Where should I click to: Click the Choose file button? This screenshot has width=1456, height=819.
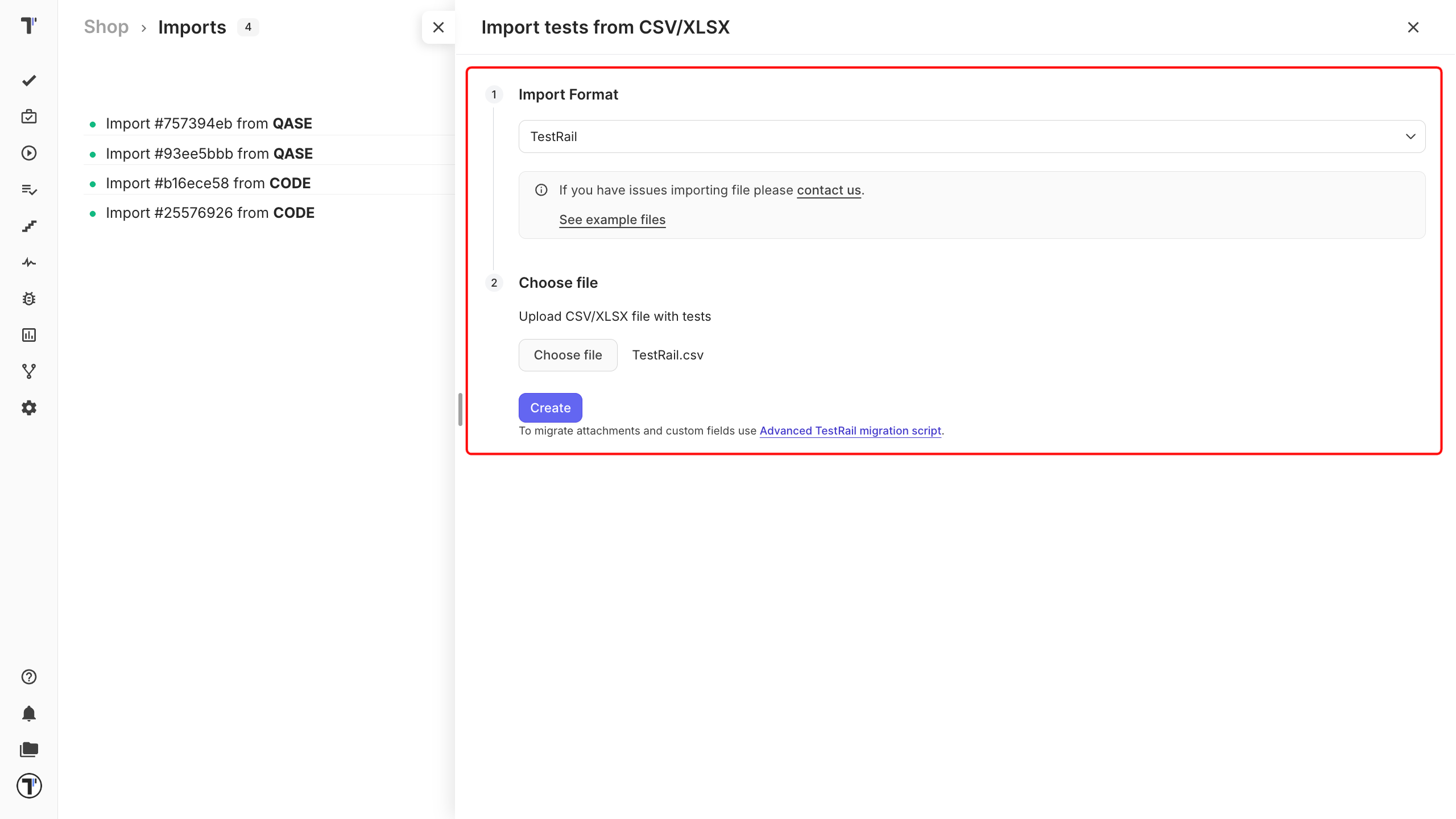click(x=568, y=355)
